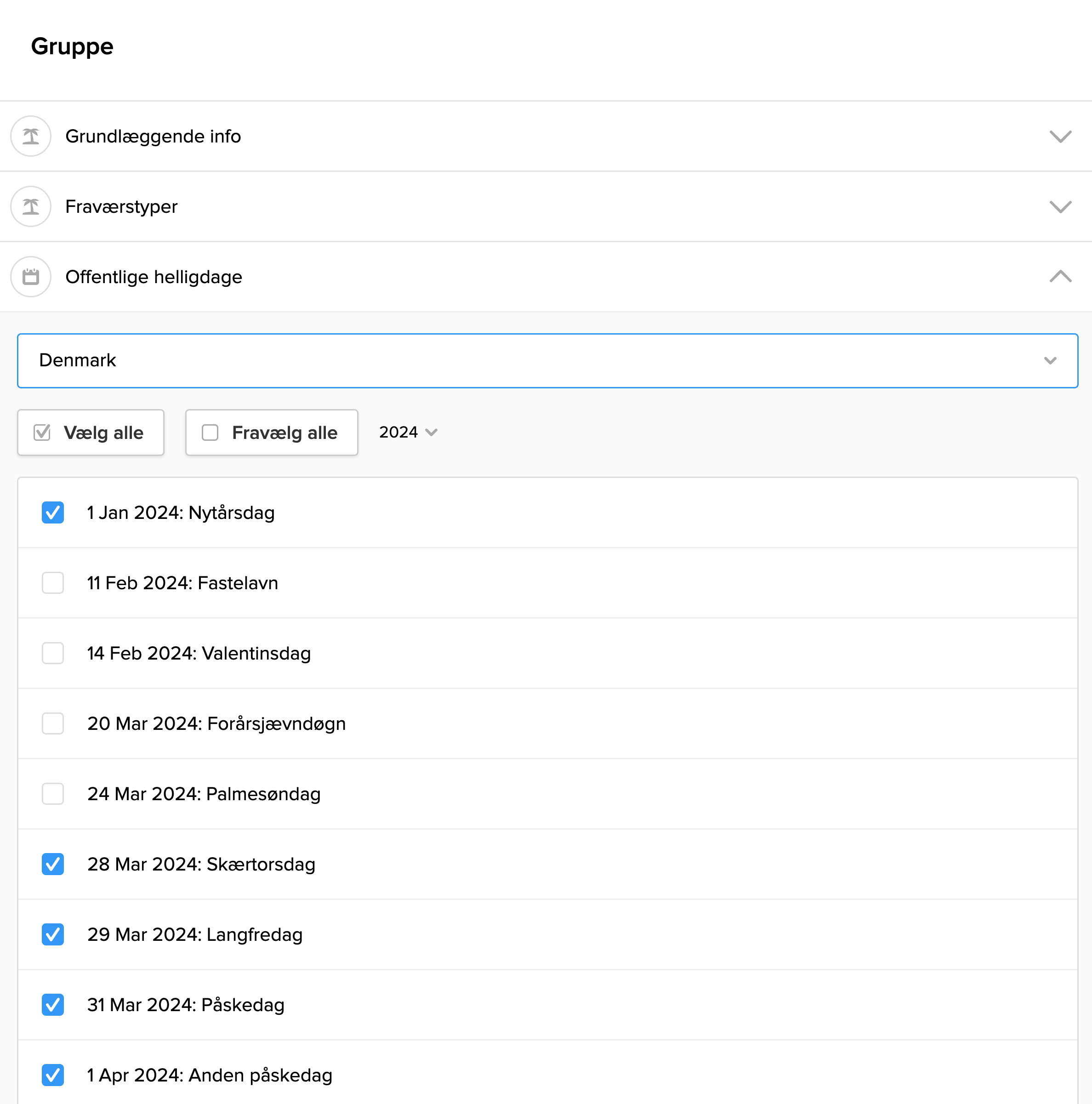Expand the Grundlæggende info section chevron

[1060, 137]
